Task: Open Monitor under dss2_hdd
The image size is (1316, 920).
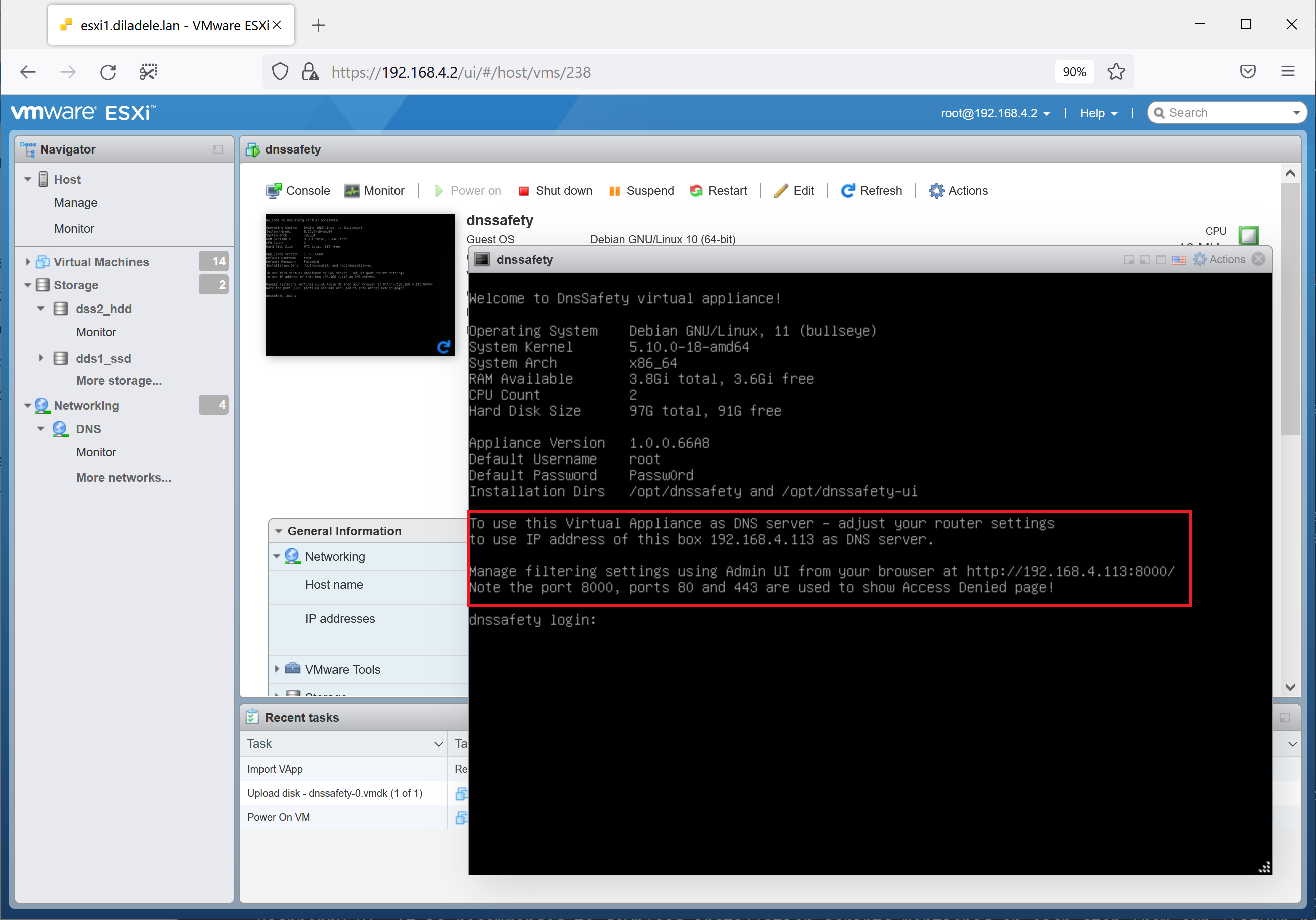Action: [x=96, y=332]
